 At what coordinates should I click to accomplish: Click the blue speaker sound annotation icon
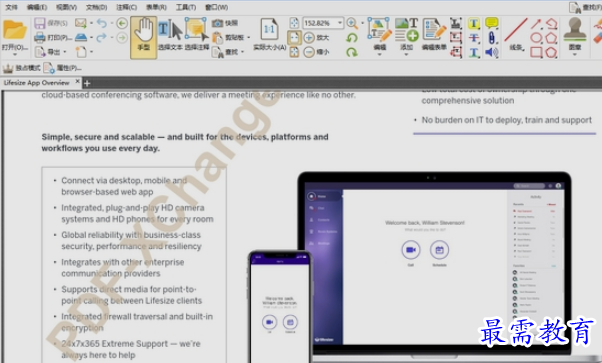[x=491, y=52]
